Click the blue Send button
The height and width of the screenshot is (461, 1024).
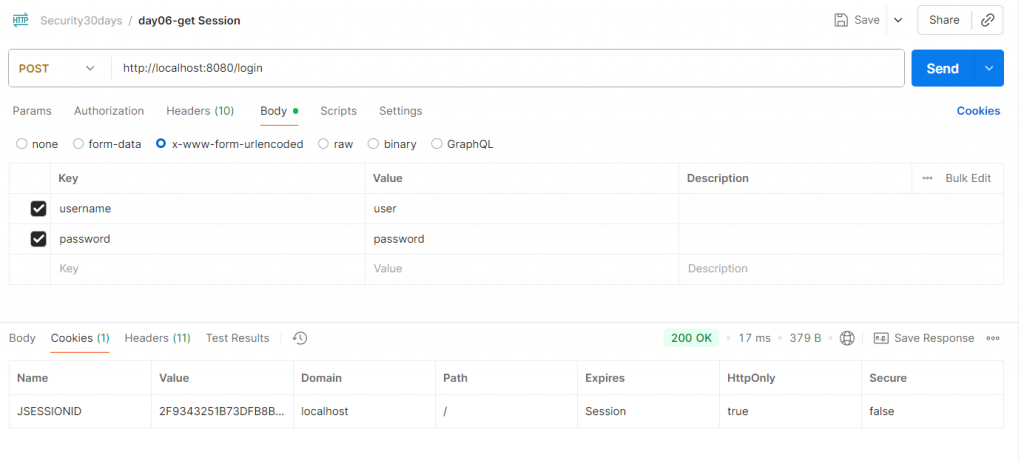coord(942,68)
